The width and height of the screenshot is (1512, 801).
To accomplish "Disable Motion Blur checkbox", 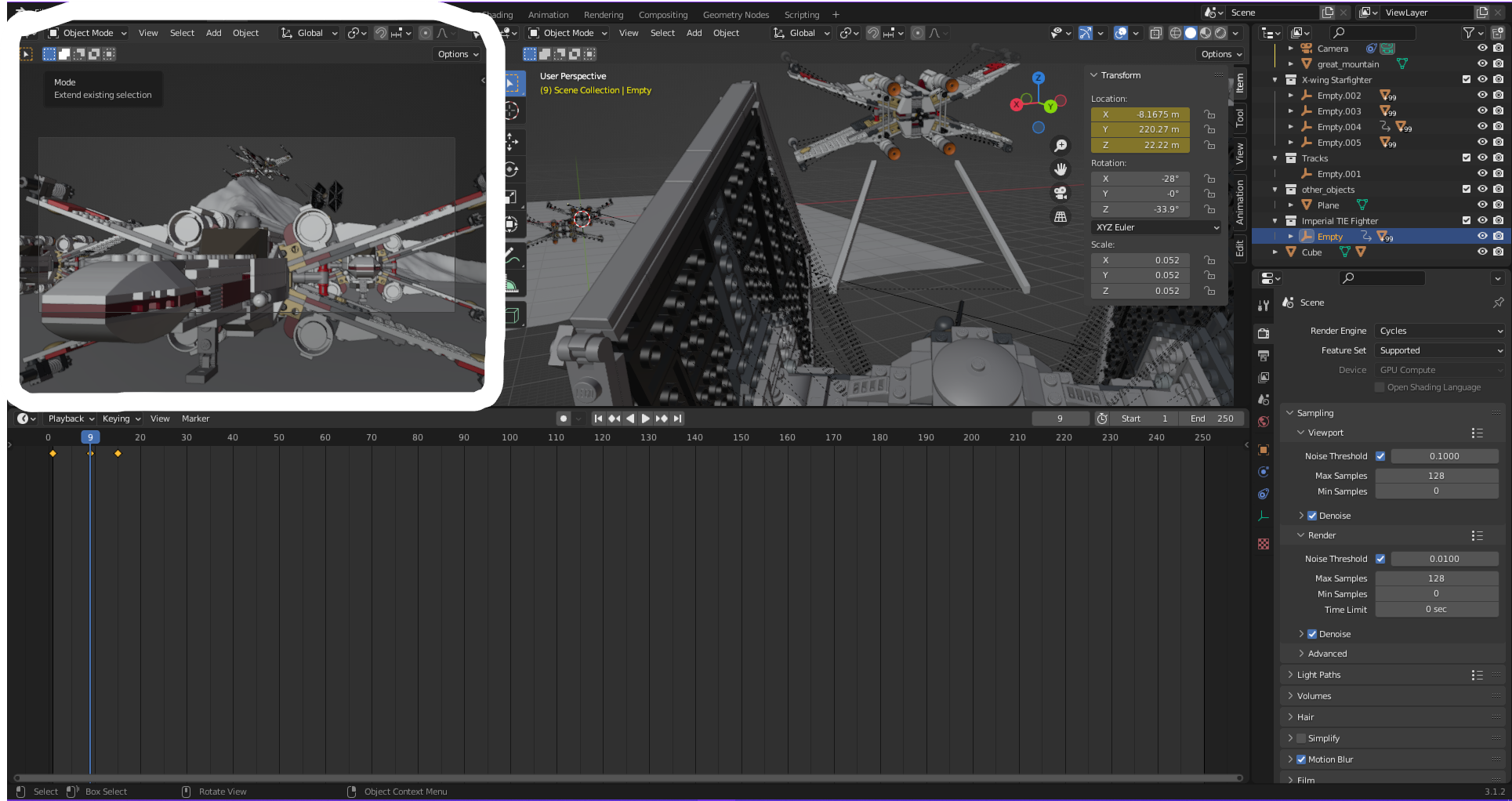I will coord(1301,759).
